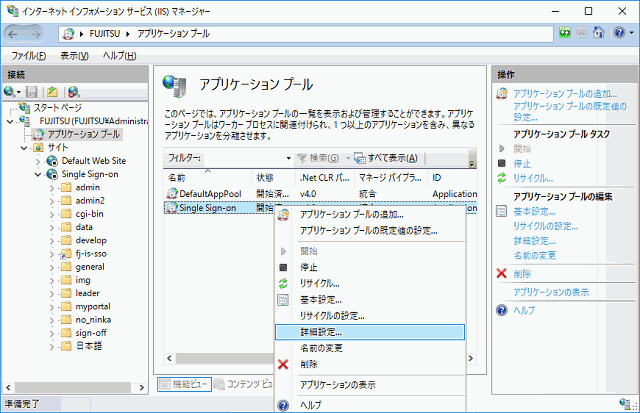The height and width of the screenshot is (413, 640).
Task: Select the Single Sign-on pool row
Action: click(220, 208)
